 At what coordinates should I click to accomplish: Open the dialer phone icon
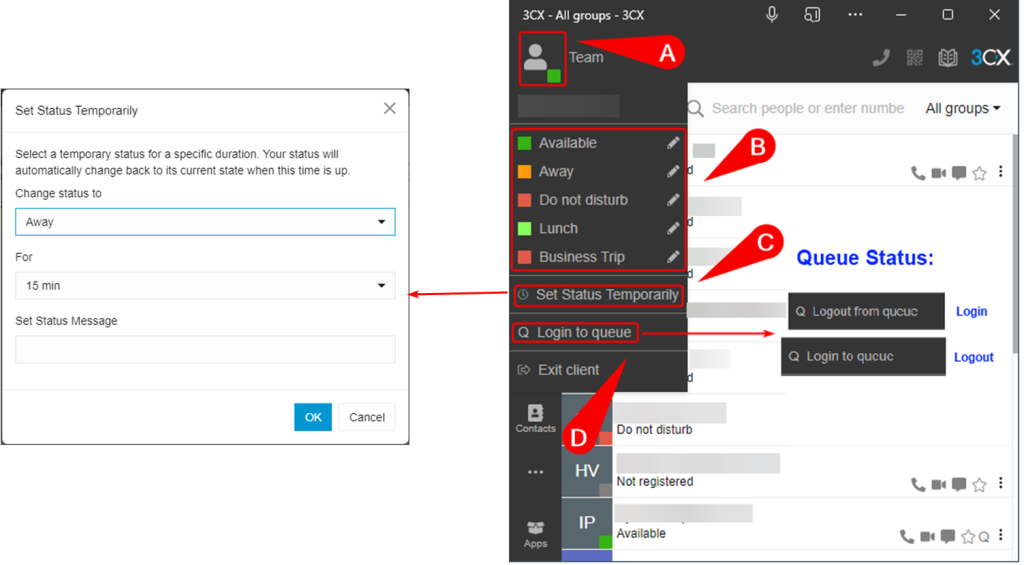coord(881,58)
